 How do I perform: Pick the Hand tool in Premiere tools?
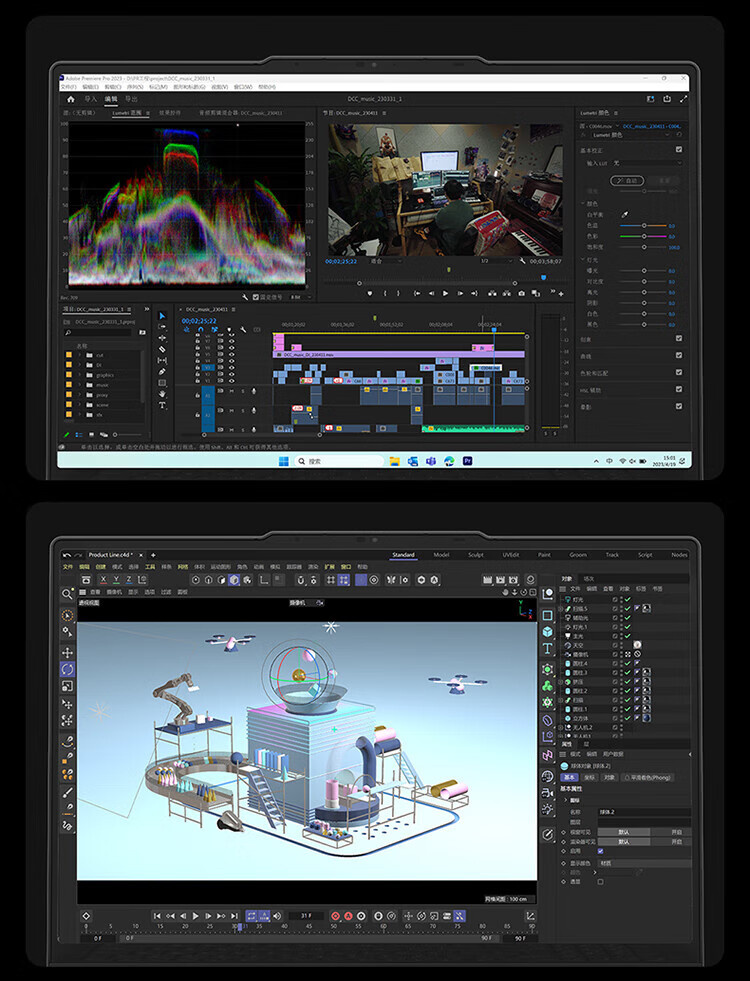coord(162,394)
